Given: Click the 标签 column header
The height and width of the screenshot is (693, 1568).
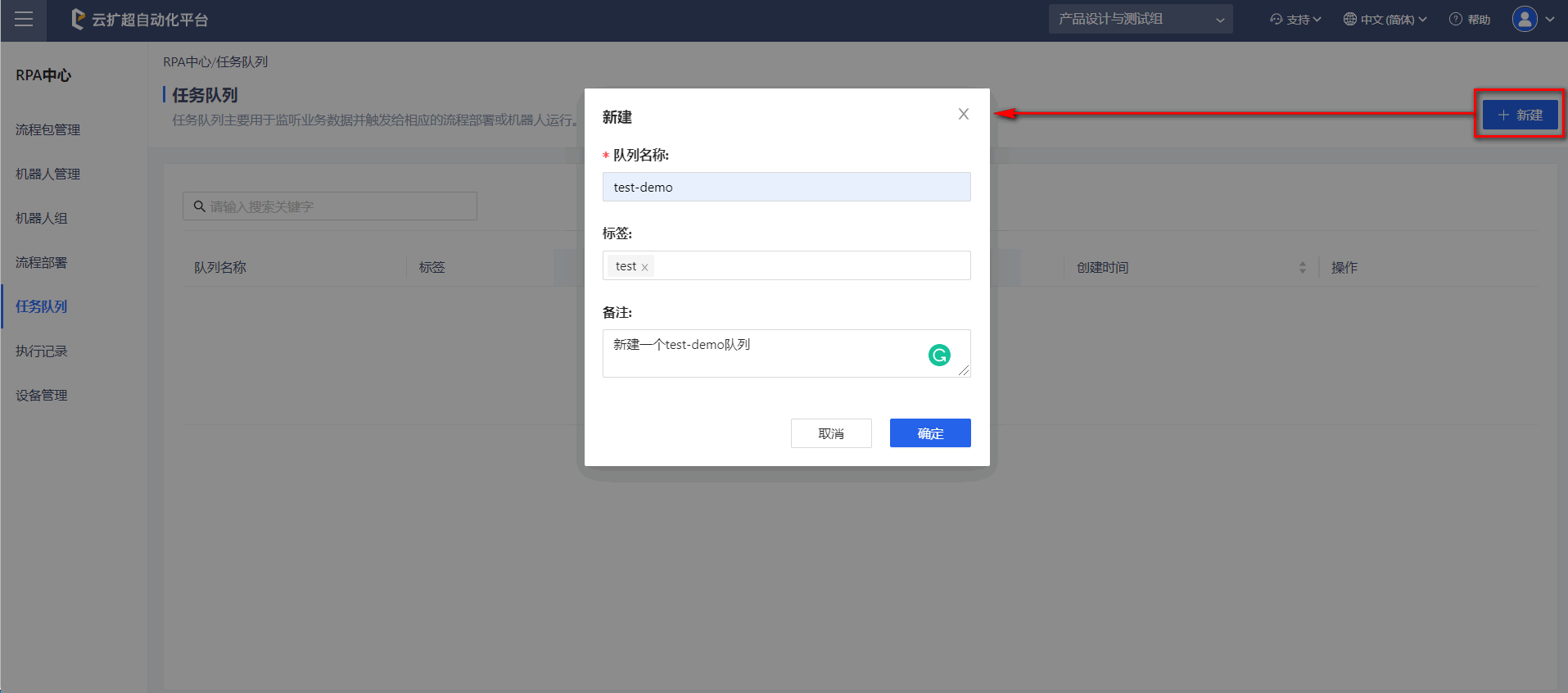Looking at the screenshot, I should (x=432, y=268).
